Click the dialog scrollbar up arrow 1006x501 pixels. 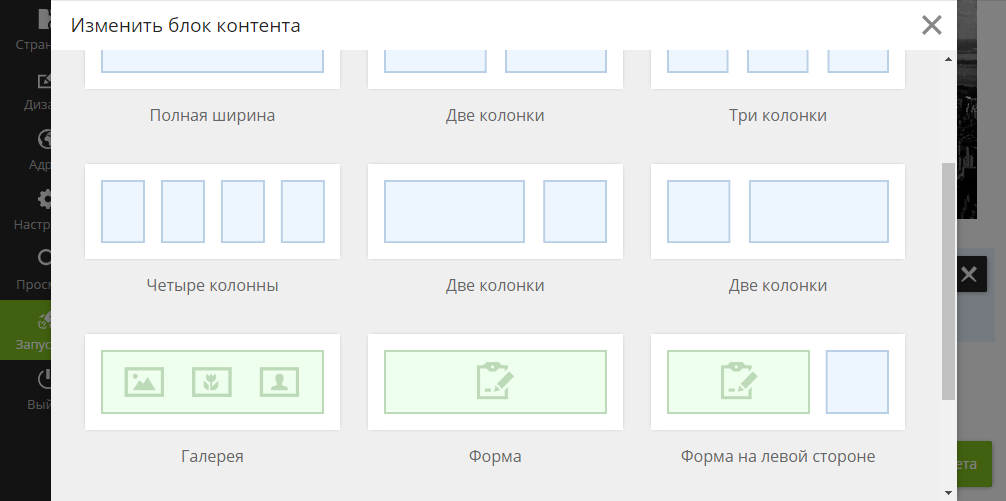pyautogui.click(x=949, y=60)
